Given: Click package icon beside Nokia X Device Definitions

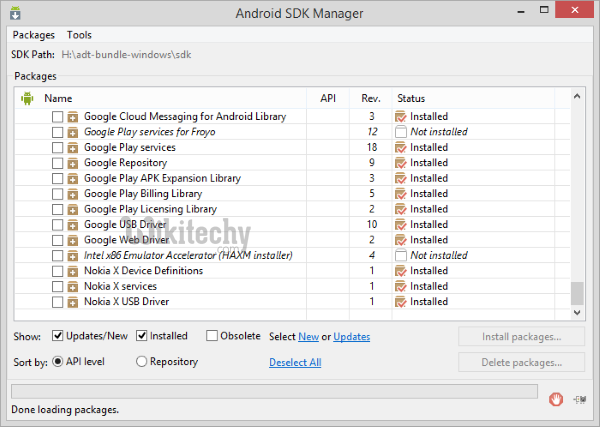Looking at the screenshot, I should point(73,271).
